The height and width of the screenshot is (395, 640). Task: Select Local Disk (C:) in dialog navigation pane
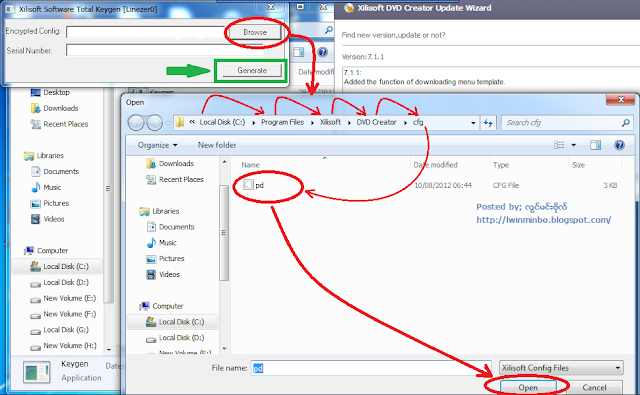click(x=175, y=322)
